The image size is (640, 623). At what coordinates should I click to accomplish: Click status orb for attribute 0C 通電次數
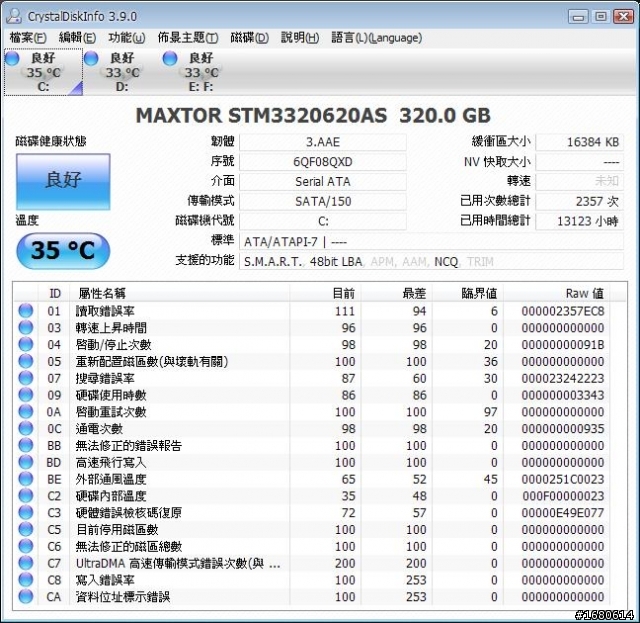pos(26,428)
